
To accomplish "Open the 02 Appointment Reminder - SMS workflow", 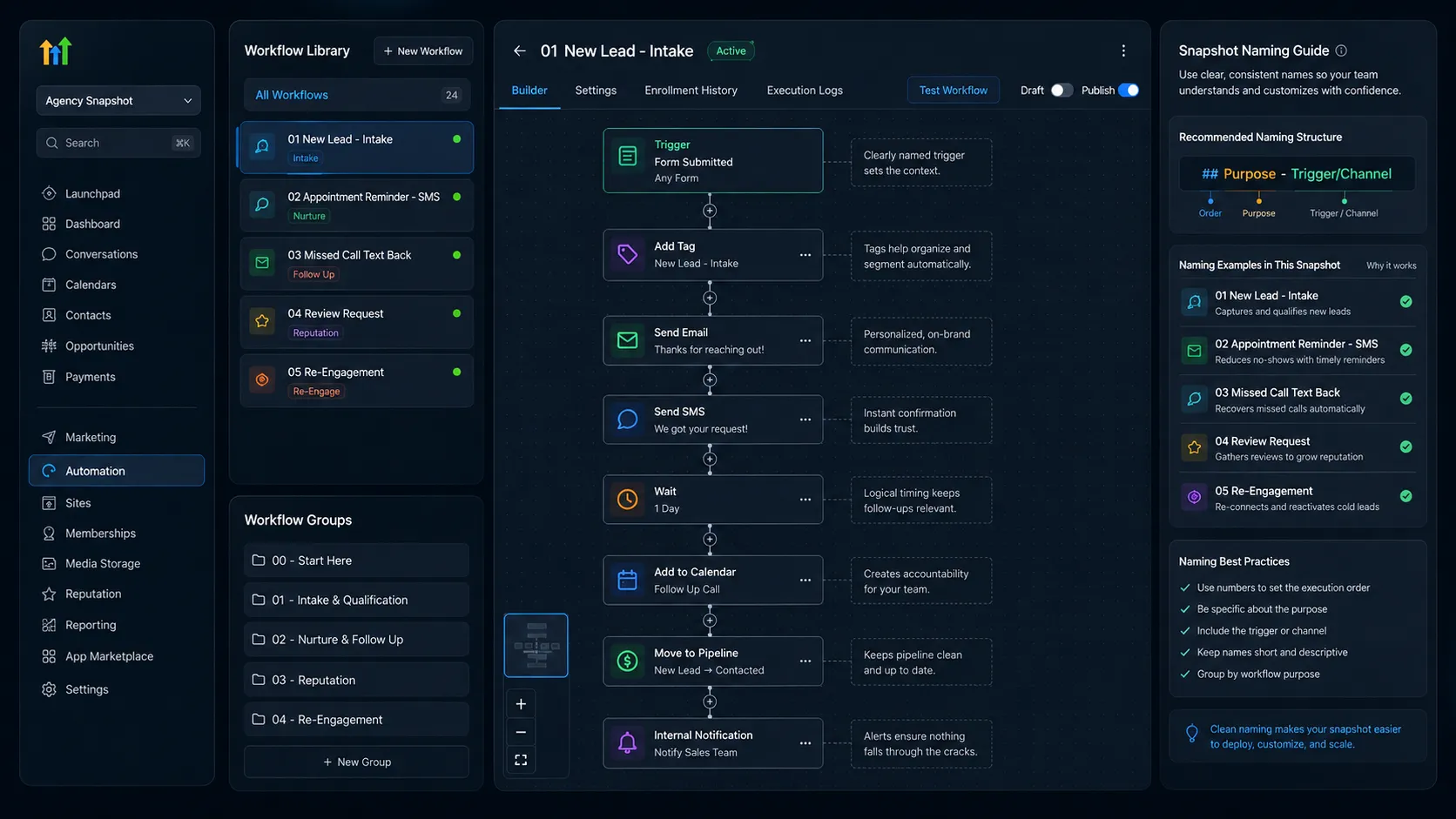I will point(356,205).
